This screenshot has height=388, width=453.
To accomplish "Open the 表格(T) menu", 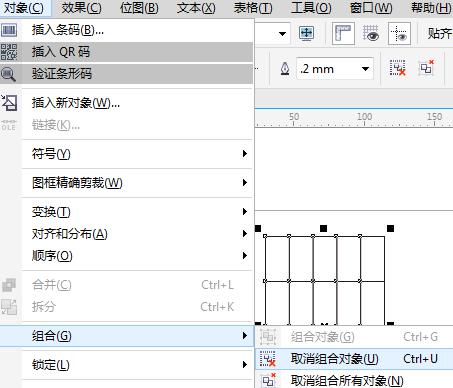I will tap(253, 8).
